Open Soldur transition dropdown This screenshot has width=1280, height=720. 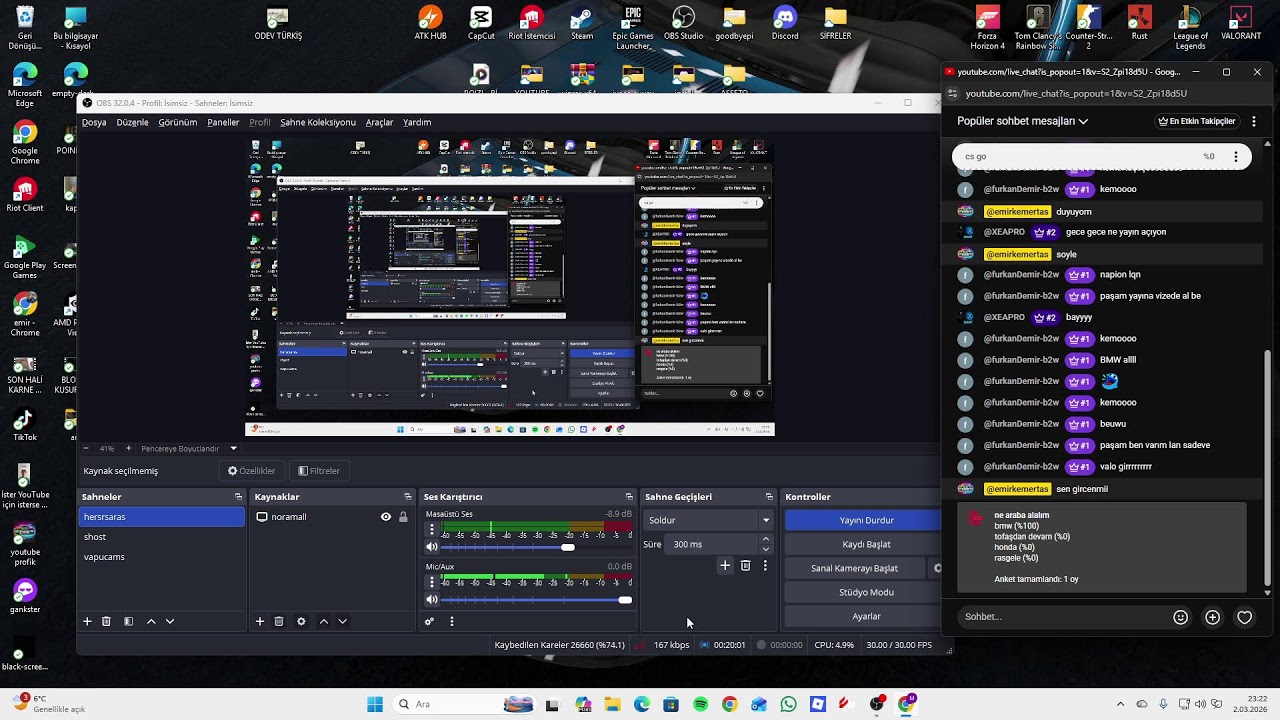point(709,520)
